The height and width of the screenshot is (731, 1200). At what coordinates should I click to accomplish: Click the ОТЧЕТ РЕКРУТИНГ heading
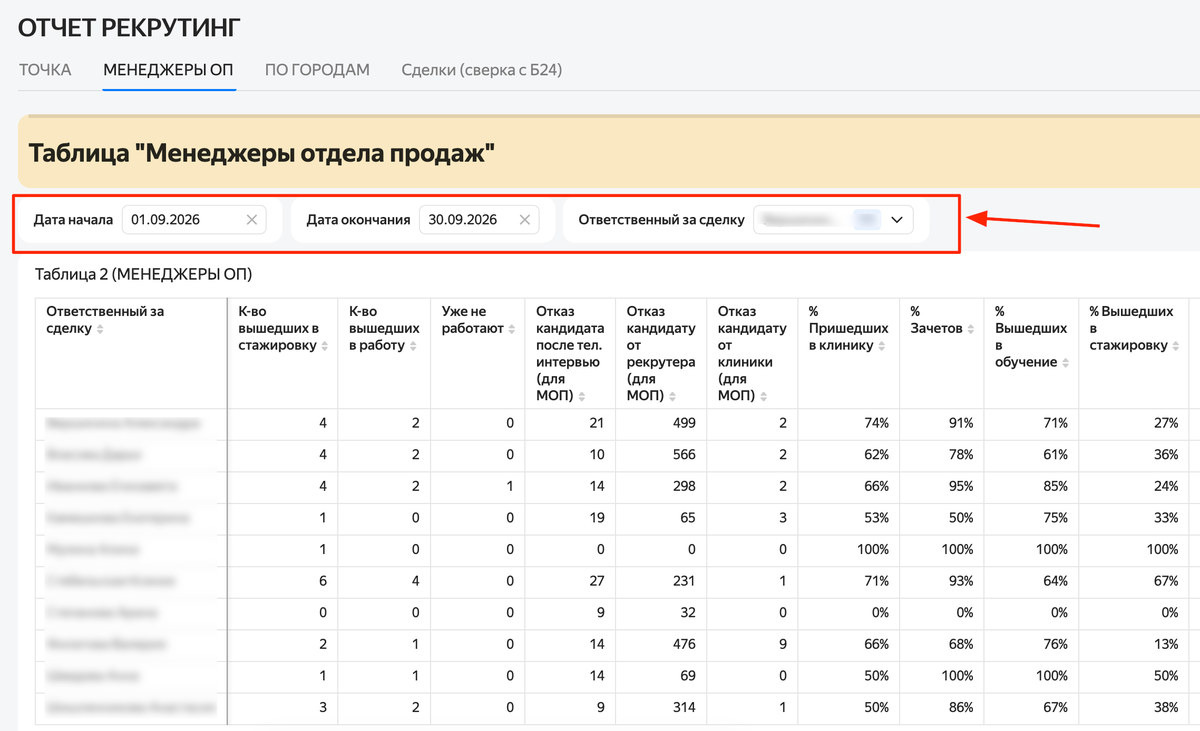pos(130,28)
